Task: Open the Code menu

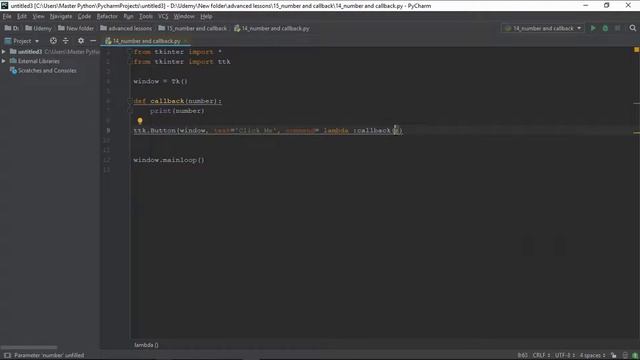Action: click(x=84, y=16)
